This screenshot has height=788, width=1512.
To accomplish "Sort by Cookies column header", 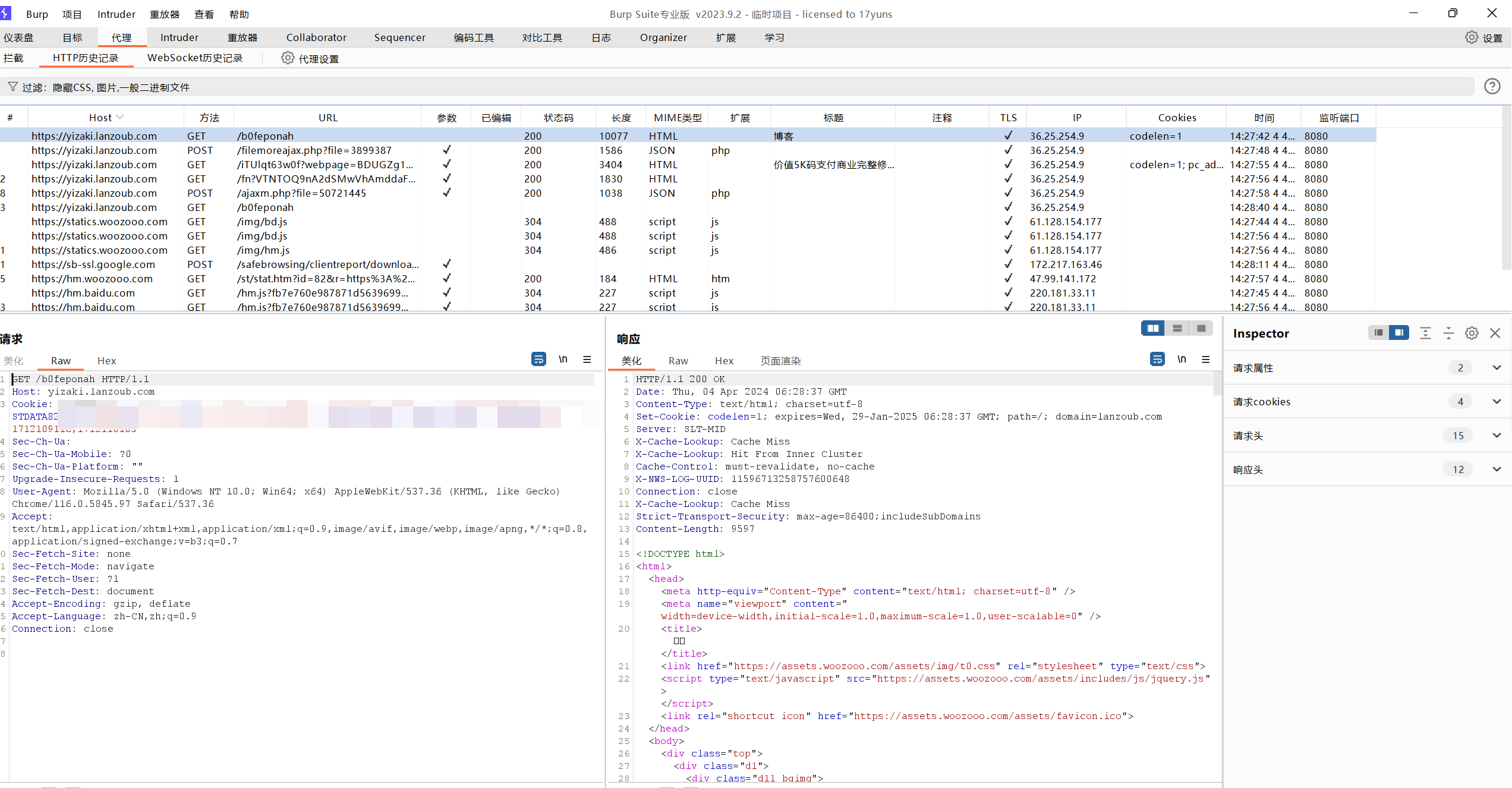I will click(1177, 118).
